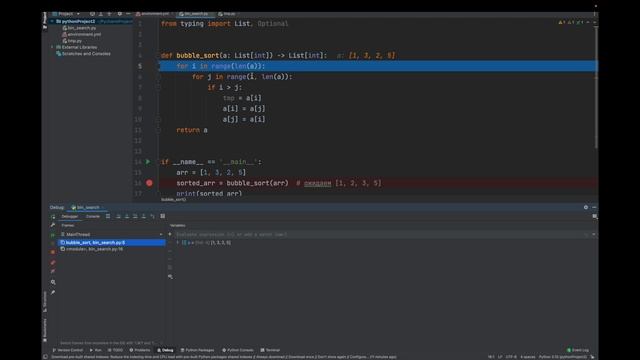Click the red Stop debug icon
This screenshot has height=360, width=640.
(53, 252)
